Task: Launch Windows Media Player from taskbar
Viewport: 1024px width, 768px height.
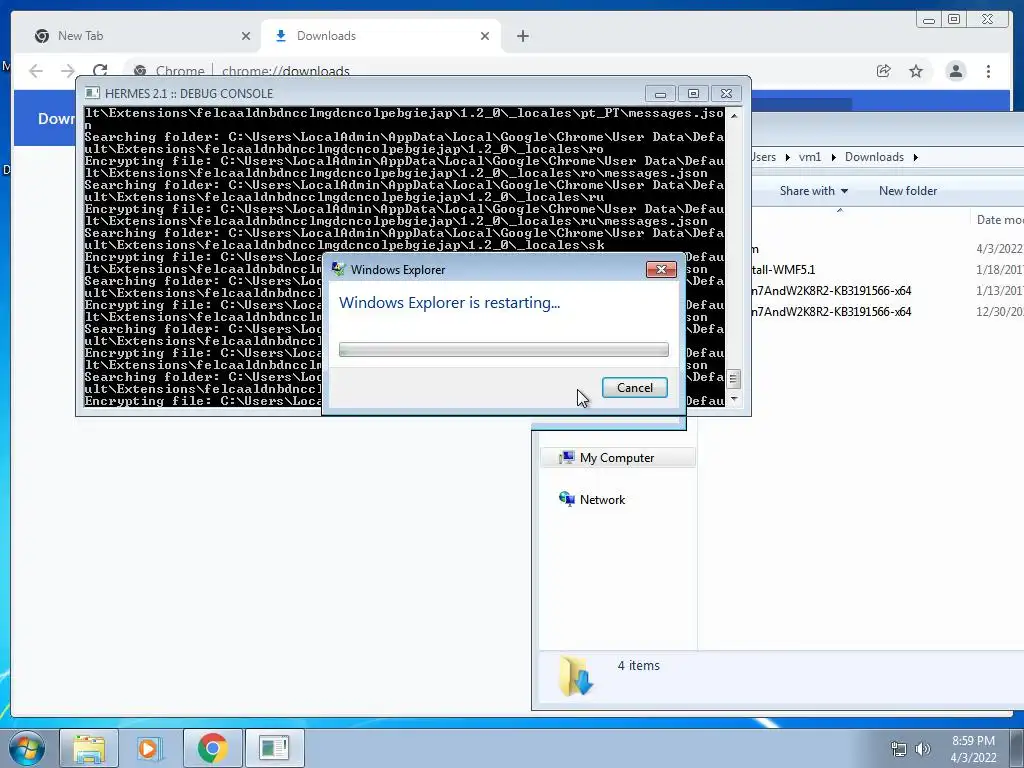Action: (x=150, y=748)
